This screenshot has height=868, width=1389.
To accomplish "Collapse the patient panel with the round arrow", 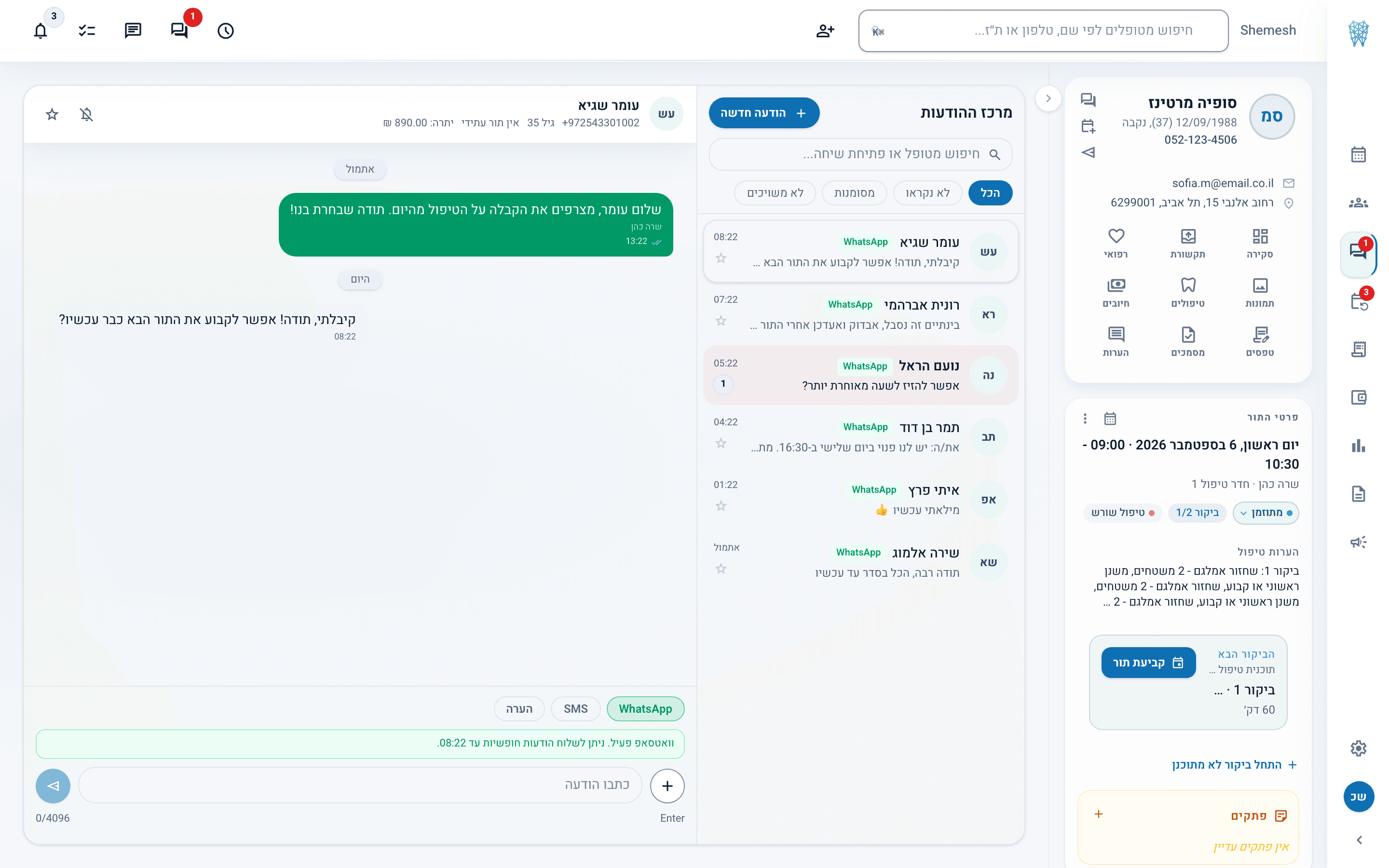I will 1048,98.
